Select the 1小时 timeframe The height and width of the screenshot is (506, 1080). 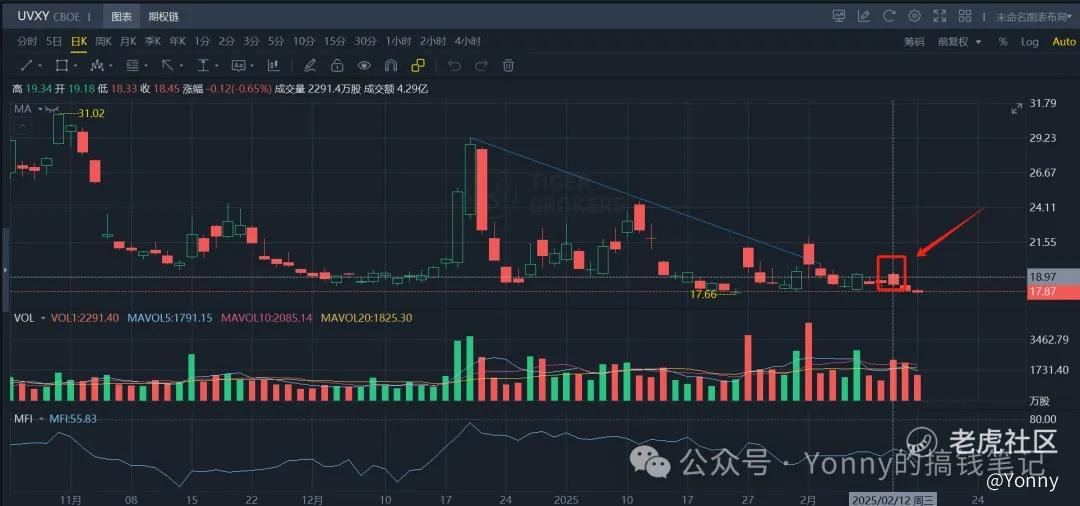tap(399, 41)
